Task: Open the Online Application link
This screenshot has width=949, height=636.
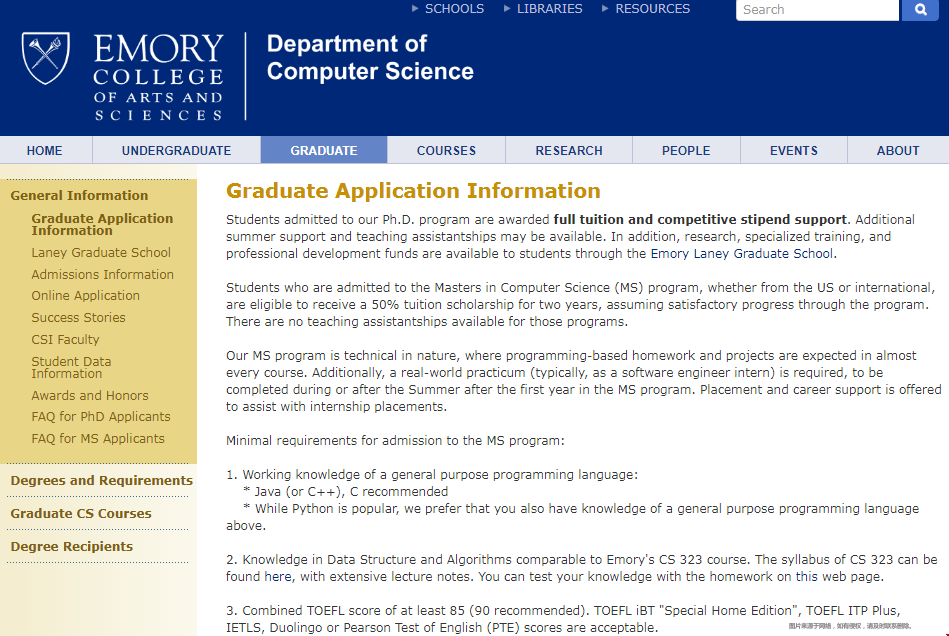Action: pyautogui.click(x=85, y=295)
